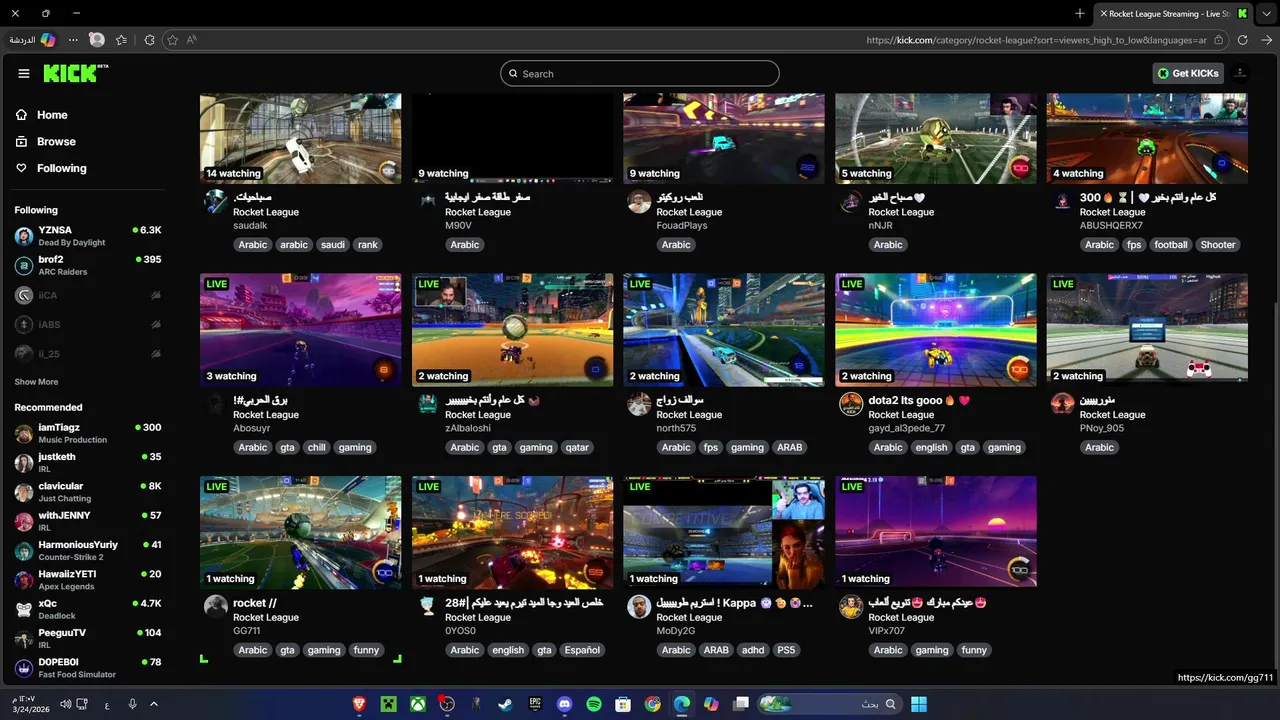Screen dimensions: 1280x720
Task: Click the browser forward arrow
Action: [1266, 40]
